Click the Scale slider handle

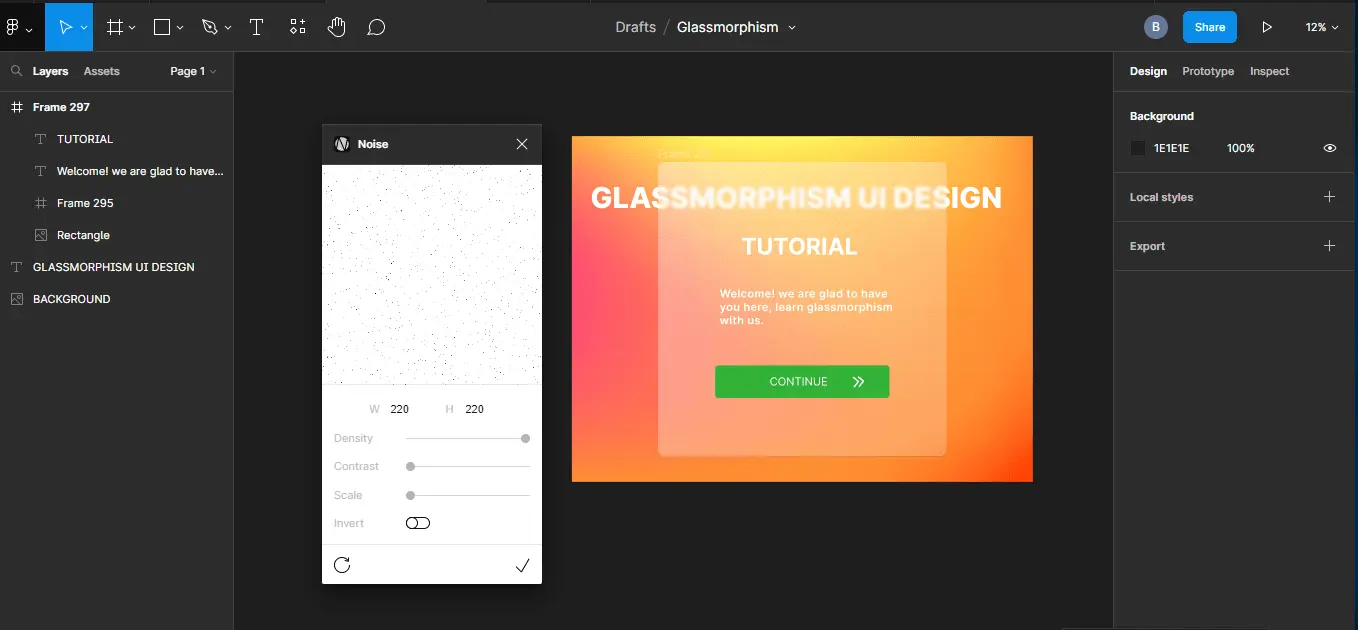coord(411,495)
